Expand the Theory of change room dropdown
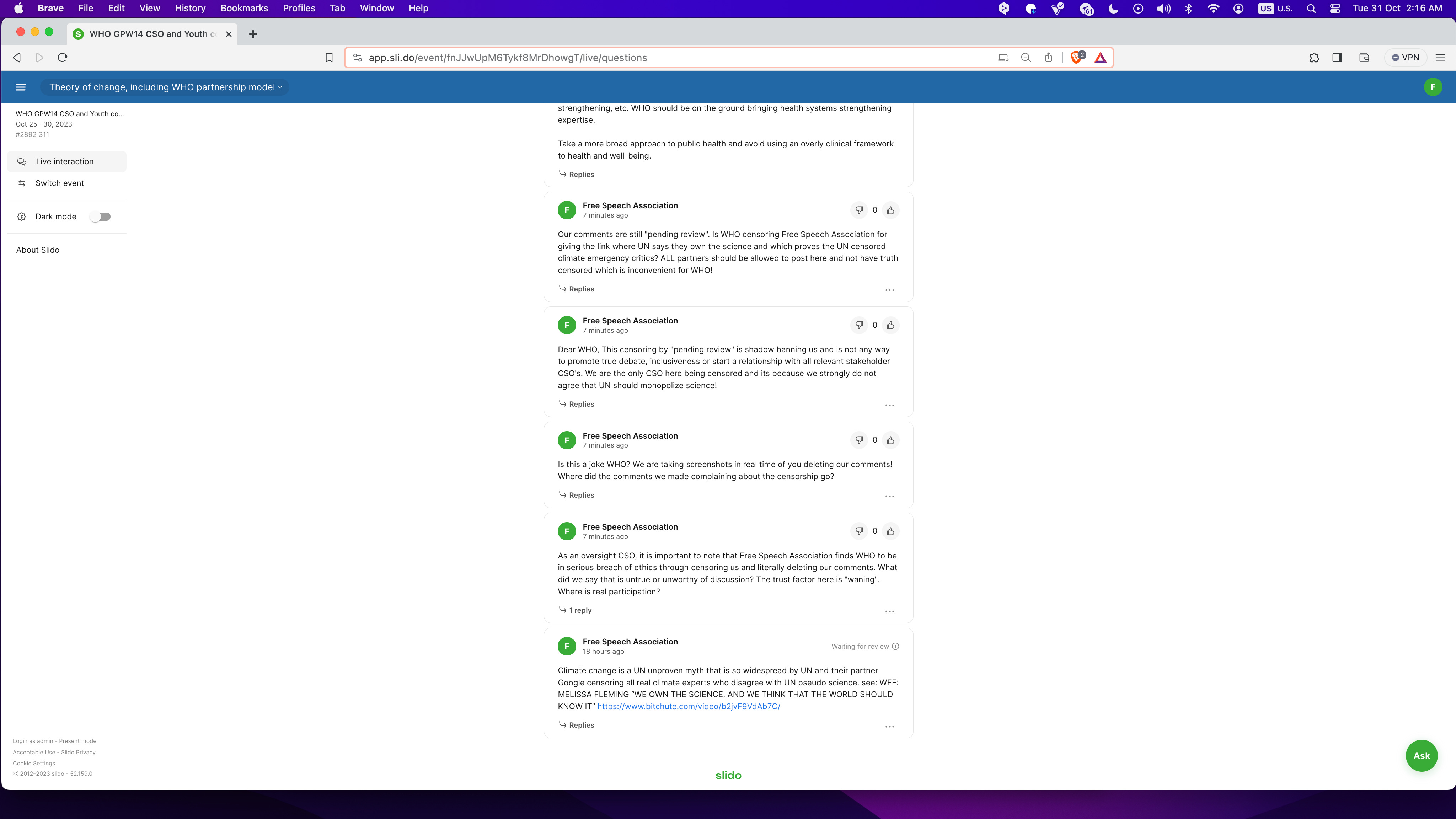This screenshot has height=819, width=1456. coord(165,87)
